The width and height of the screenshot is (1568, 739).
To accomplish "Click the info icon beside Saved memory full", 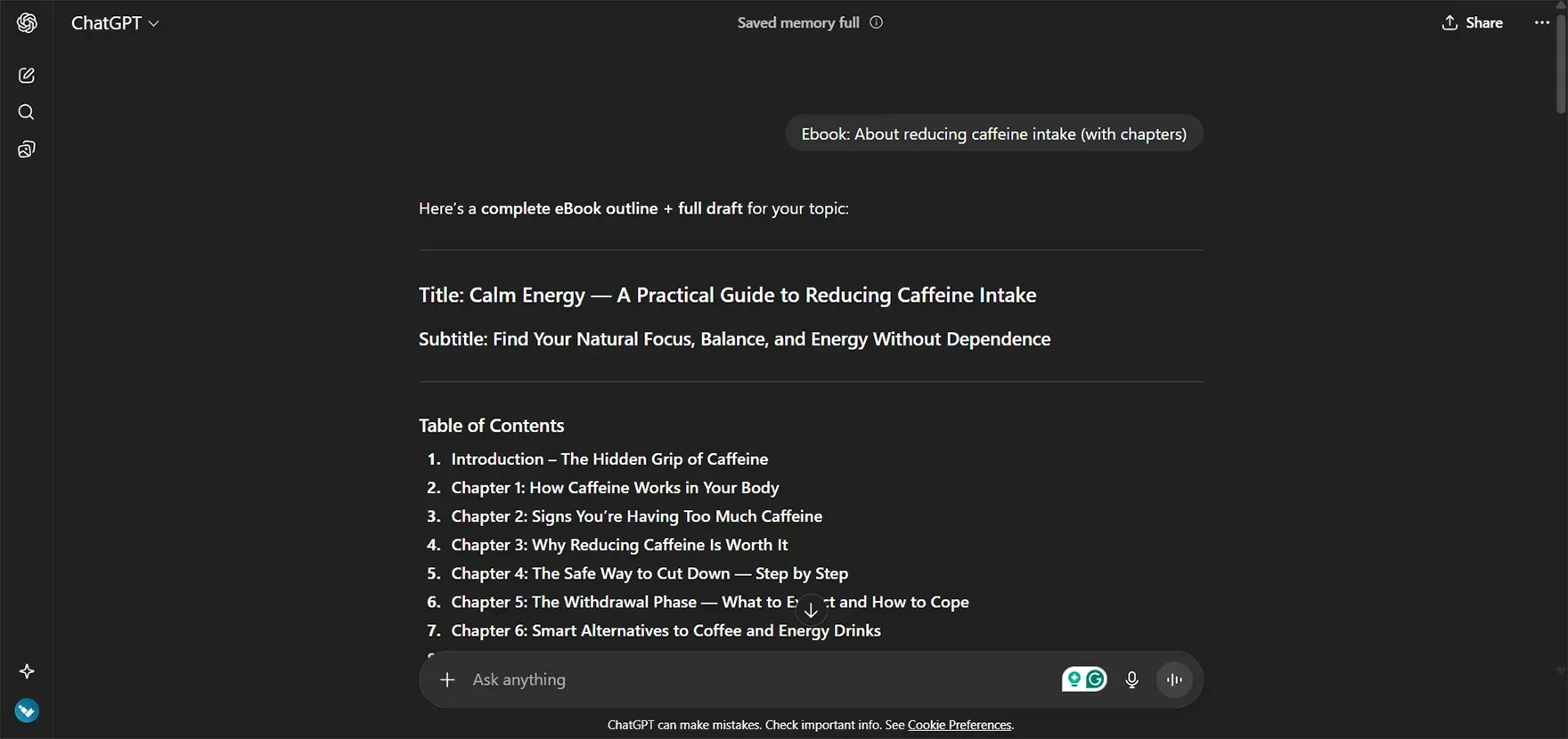I will point(877,22).
